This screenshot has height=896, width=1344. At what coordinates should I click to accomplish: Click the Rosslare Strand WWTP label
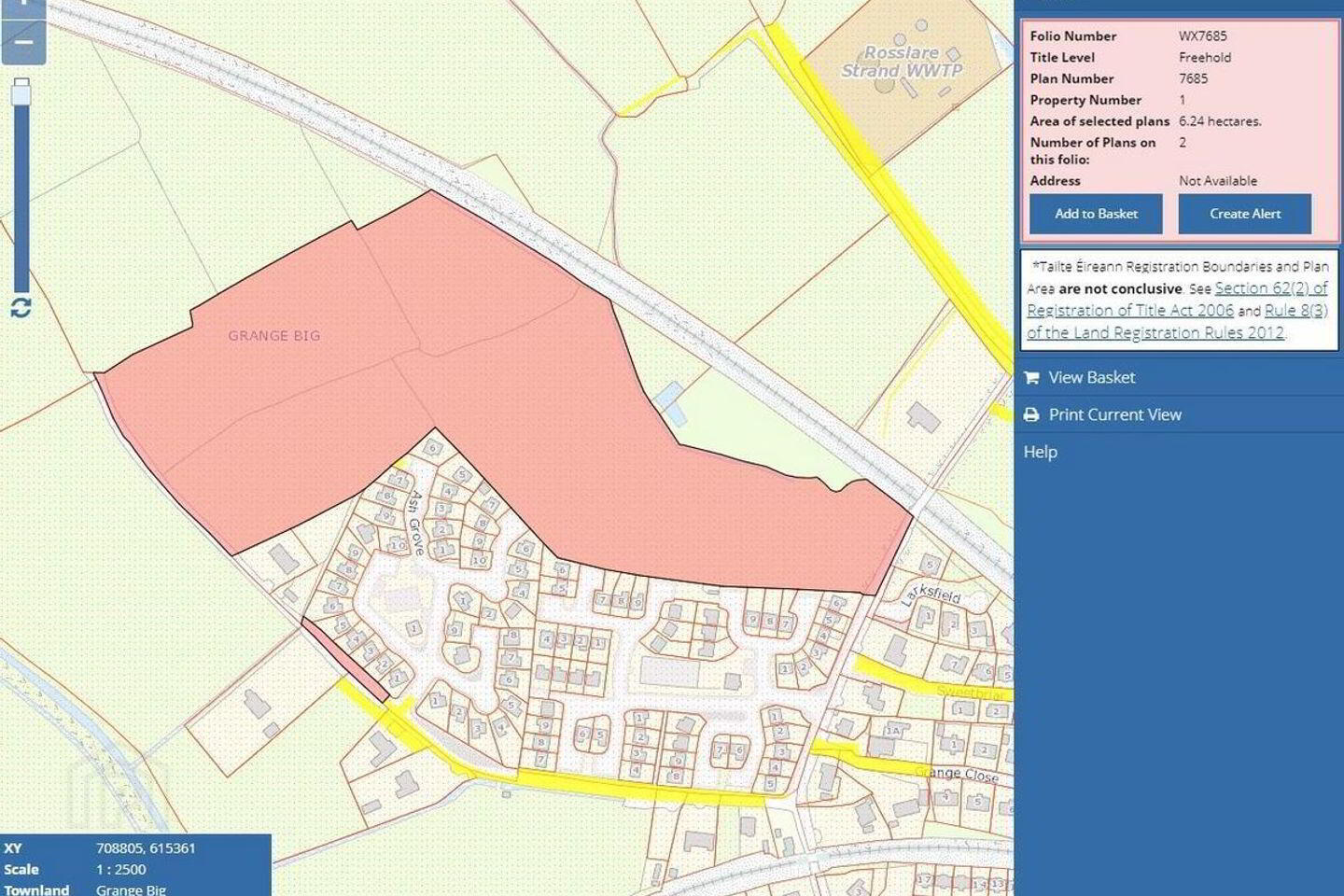pyautogui.click(x=902, y=62)
